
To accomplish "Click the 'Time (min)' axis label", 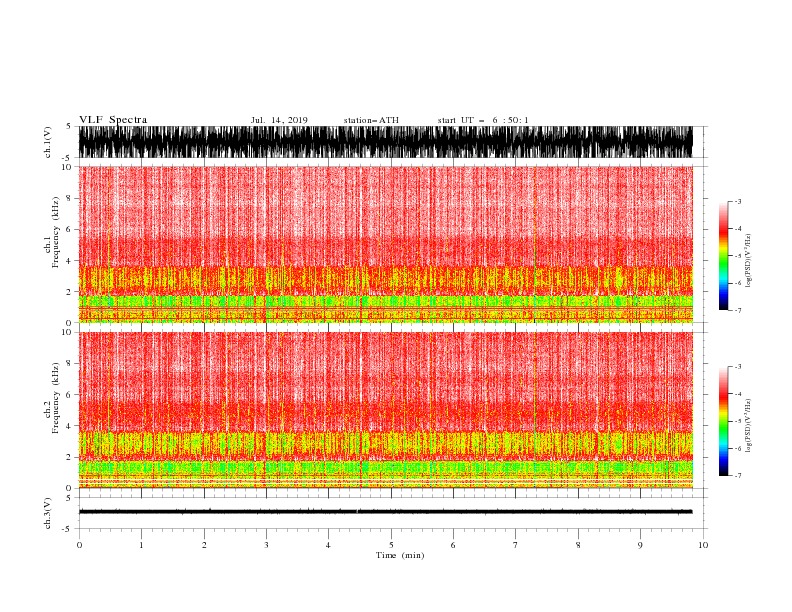I will click(x=400, y=555).
